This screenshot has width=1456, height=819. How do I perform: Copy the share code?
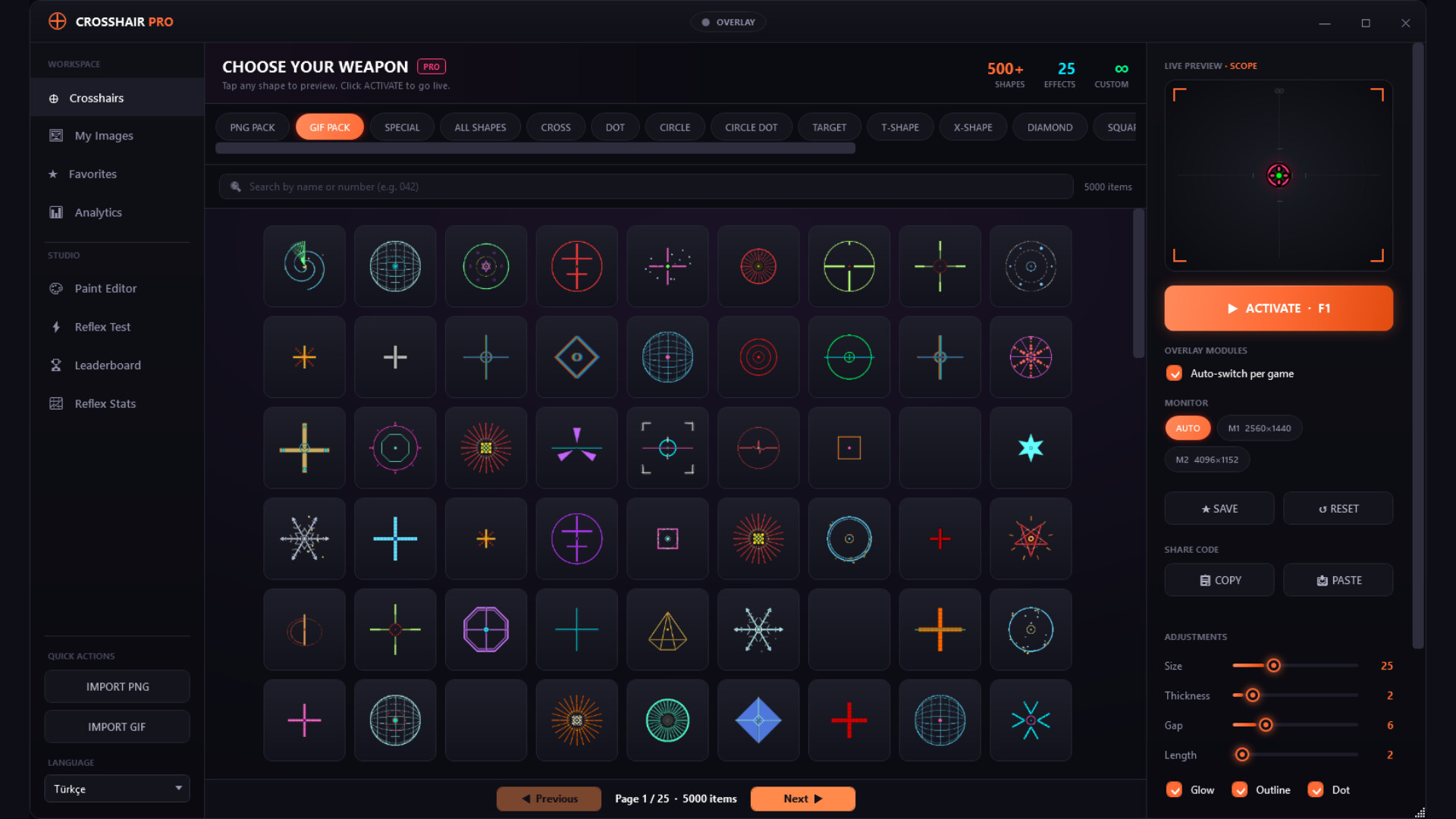[1219, 580]
